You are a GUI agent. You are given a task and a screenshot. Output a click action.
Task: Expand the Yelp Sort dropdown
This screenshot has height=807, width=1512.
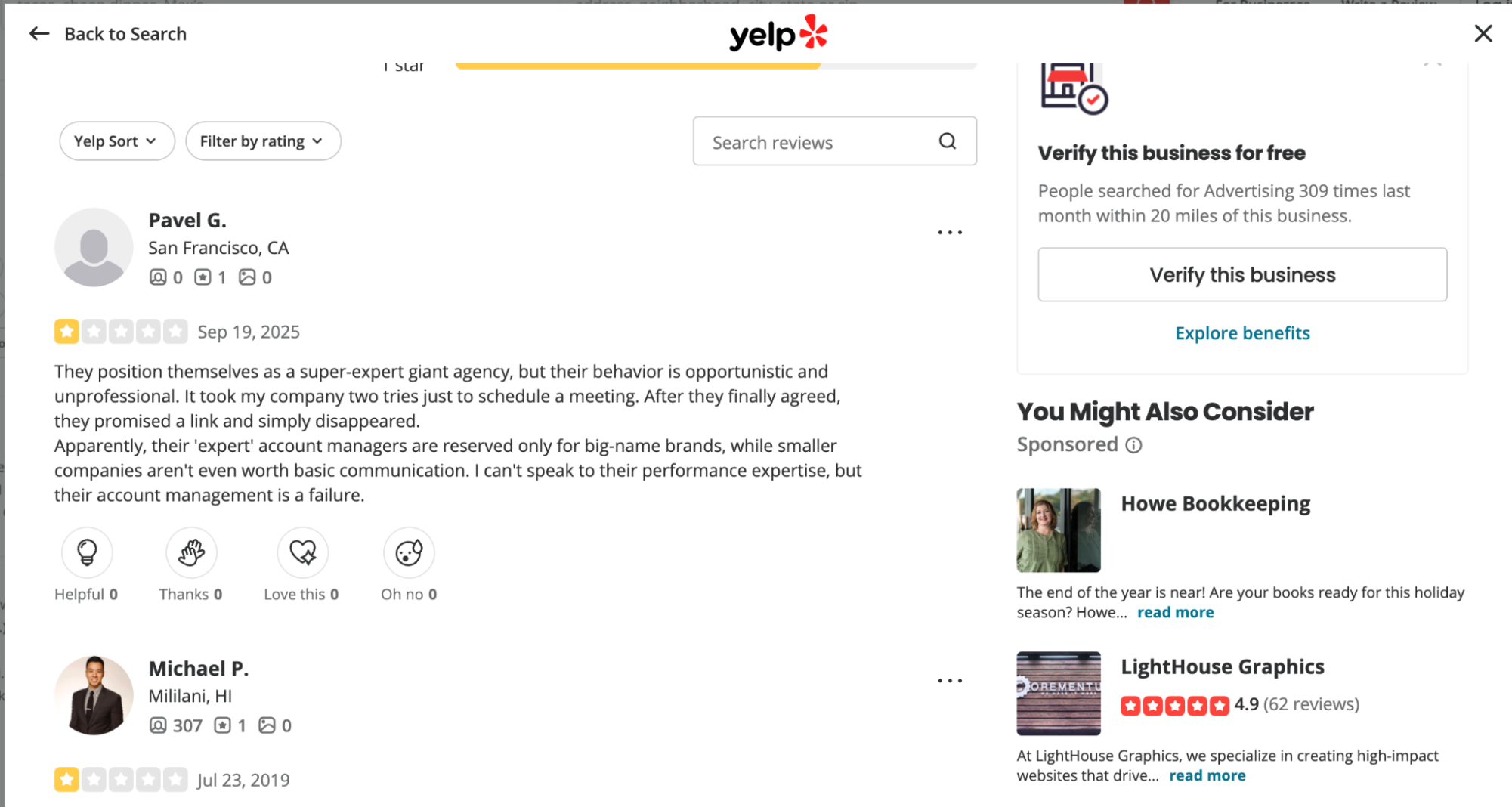point(116,141)
